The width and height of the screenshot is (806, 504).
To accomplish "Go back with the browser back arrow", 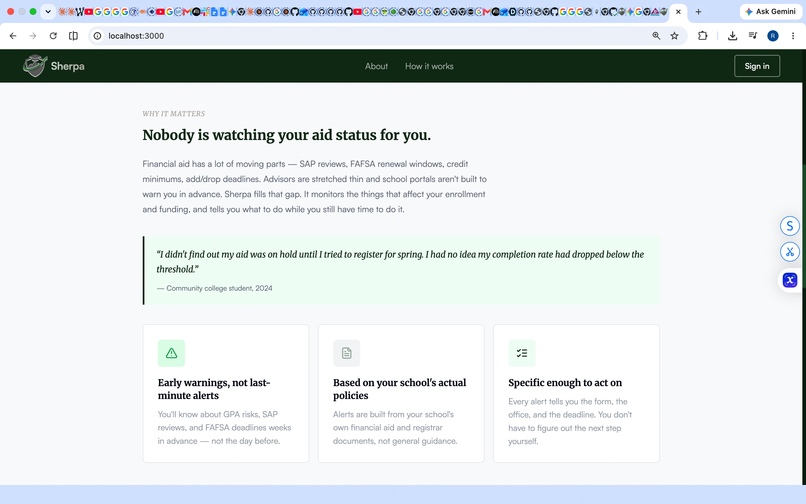I will pyautogui.click(x=13, y=36).
